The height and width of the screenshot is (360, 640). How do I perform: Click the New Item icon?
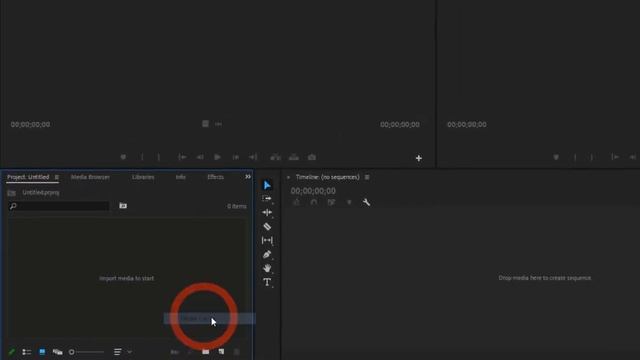(x=221, y=352)
